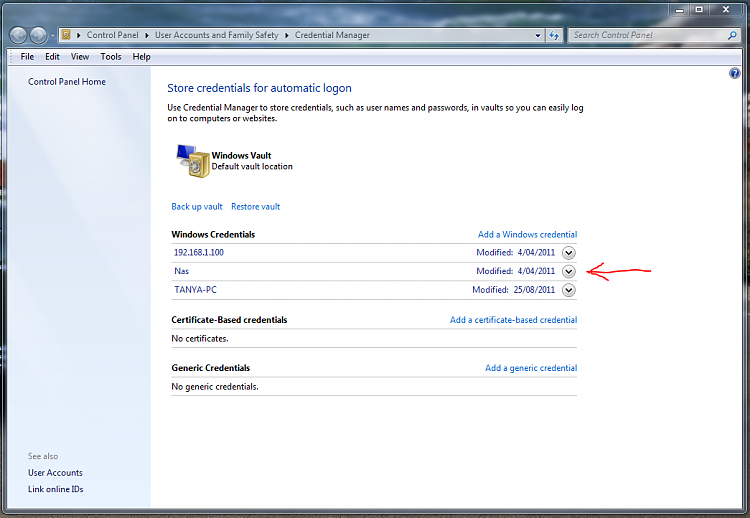Click the Control Panel address bar icon
Viewport: 750px width, 518px height.
(66, 35)
